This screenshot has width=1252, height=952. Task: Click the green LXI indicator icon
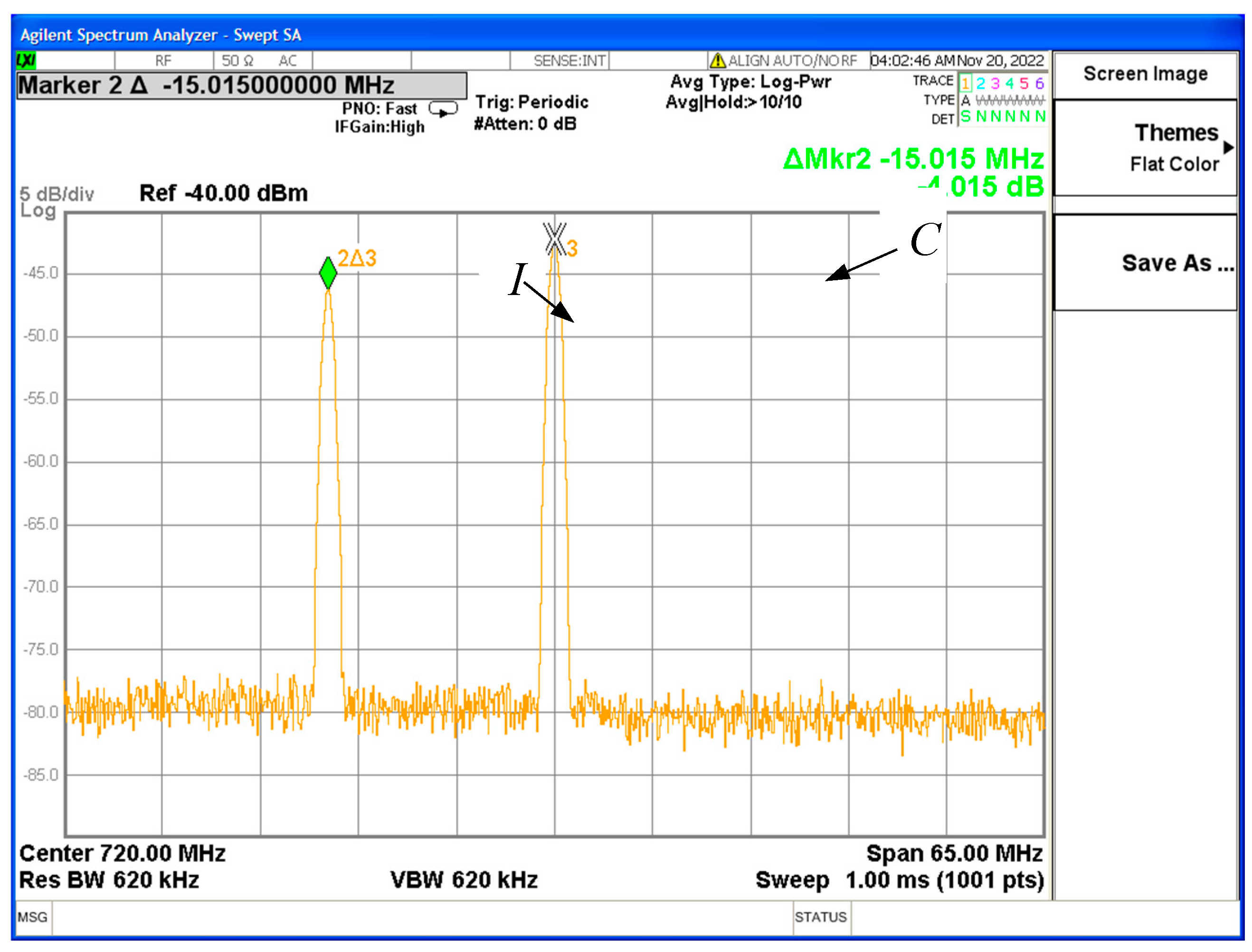(26, 60)
